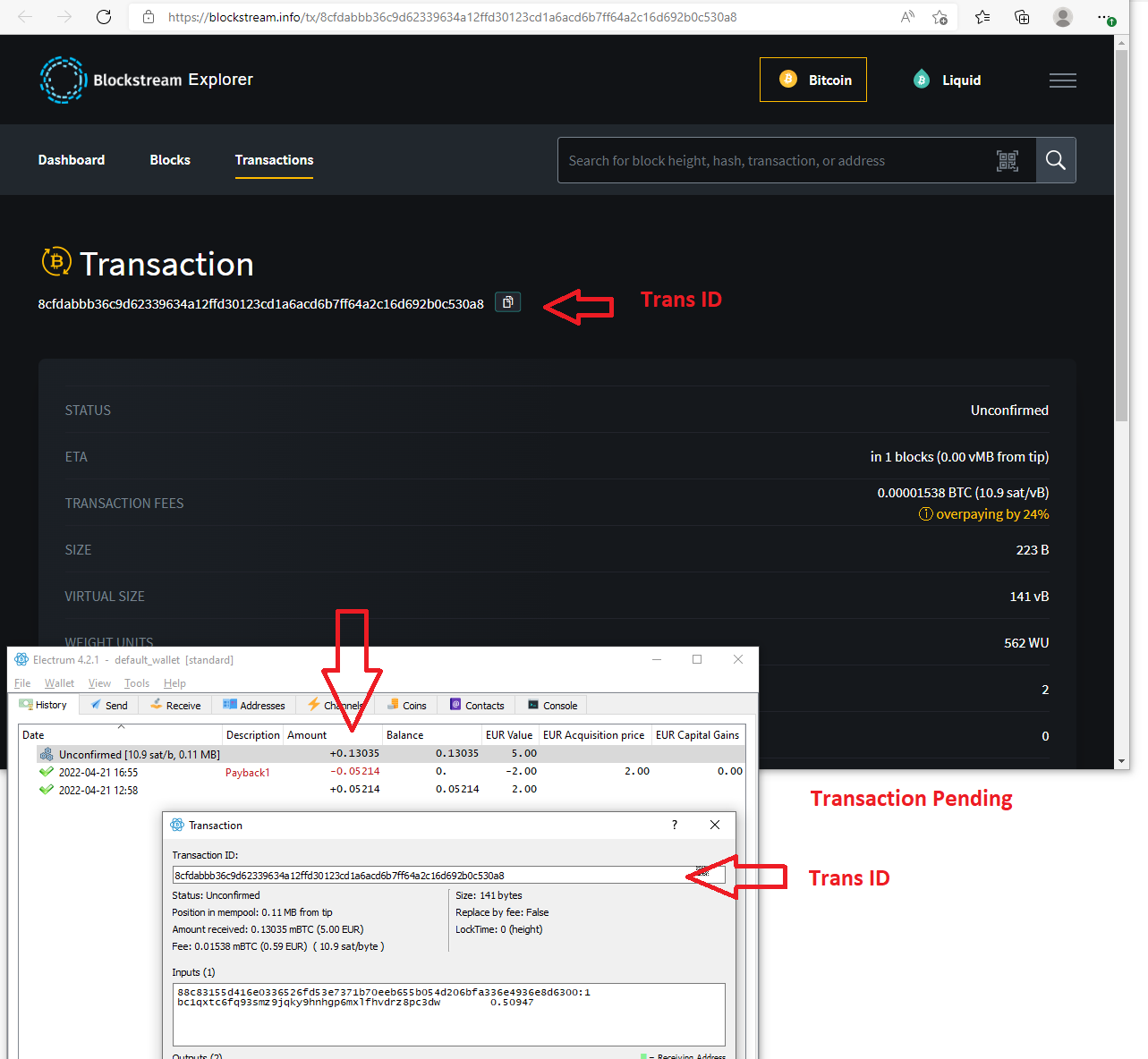This screenshot has width=1148, height=1059.
Task: Click the browser favorites star icon
Action: point(982,17)
